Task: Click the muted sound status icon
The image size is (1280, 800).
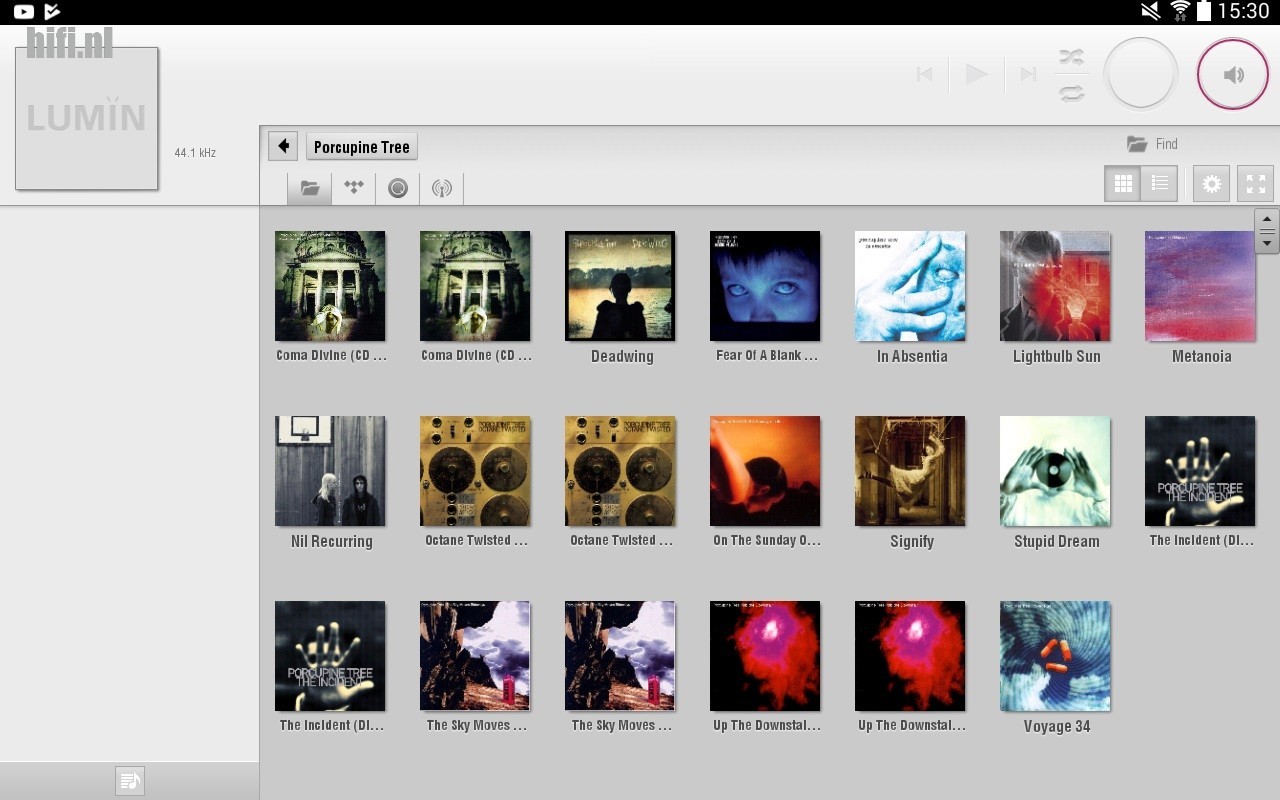Action: tap(1150, 11)
